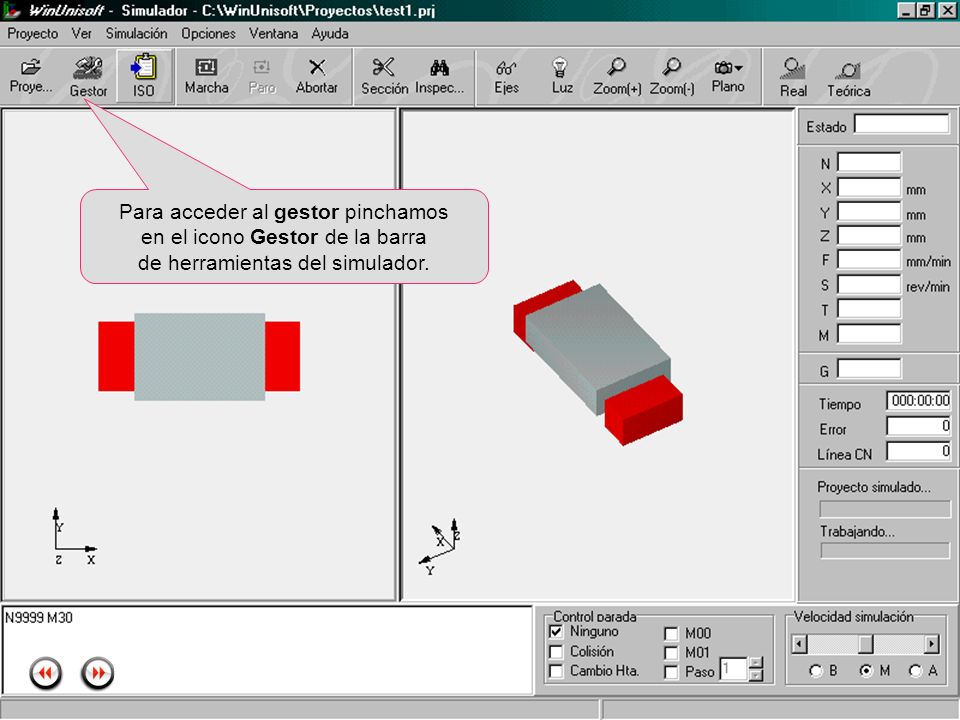Open the Opciones menu

[208, 34]
